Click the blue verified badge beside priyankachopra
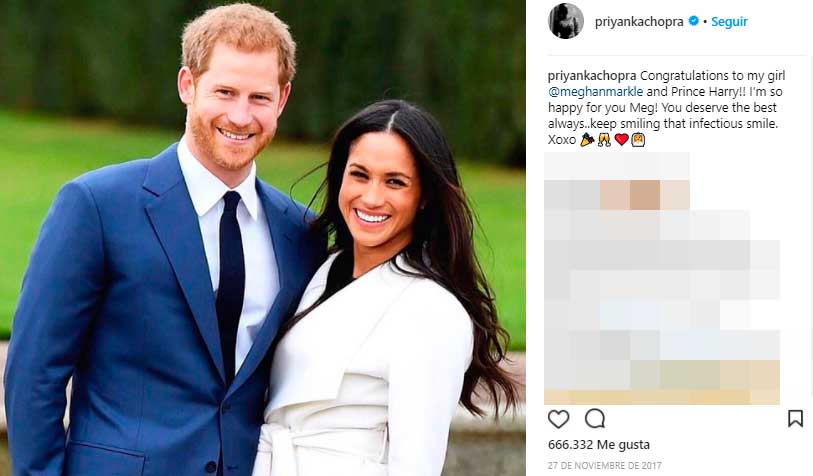This screenshot has width=813, height=476. tap(693, 21)
